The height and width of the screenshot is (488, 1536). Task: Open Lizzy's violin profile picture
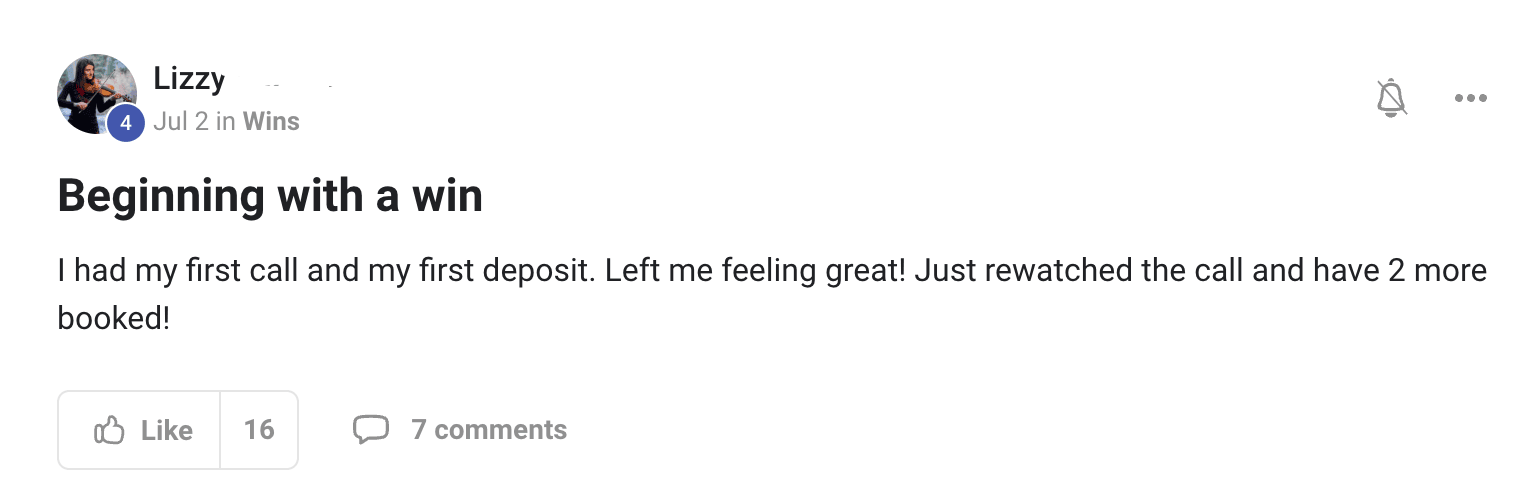(x=95, y=90)
